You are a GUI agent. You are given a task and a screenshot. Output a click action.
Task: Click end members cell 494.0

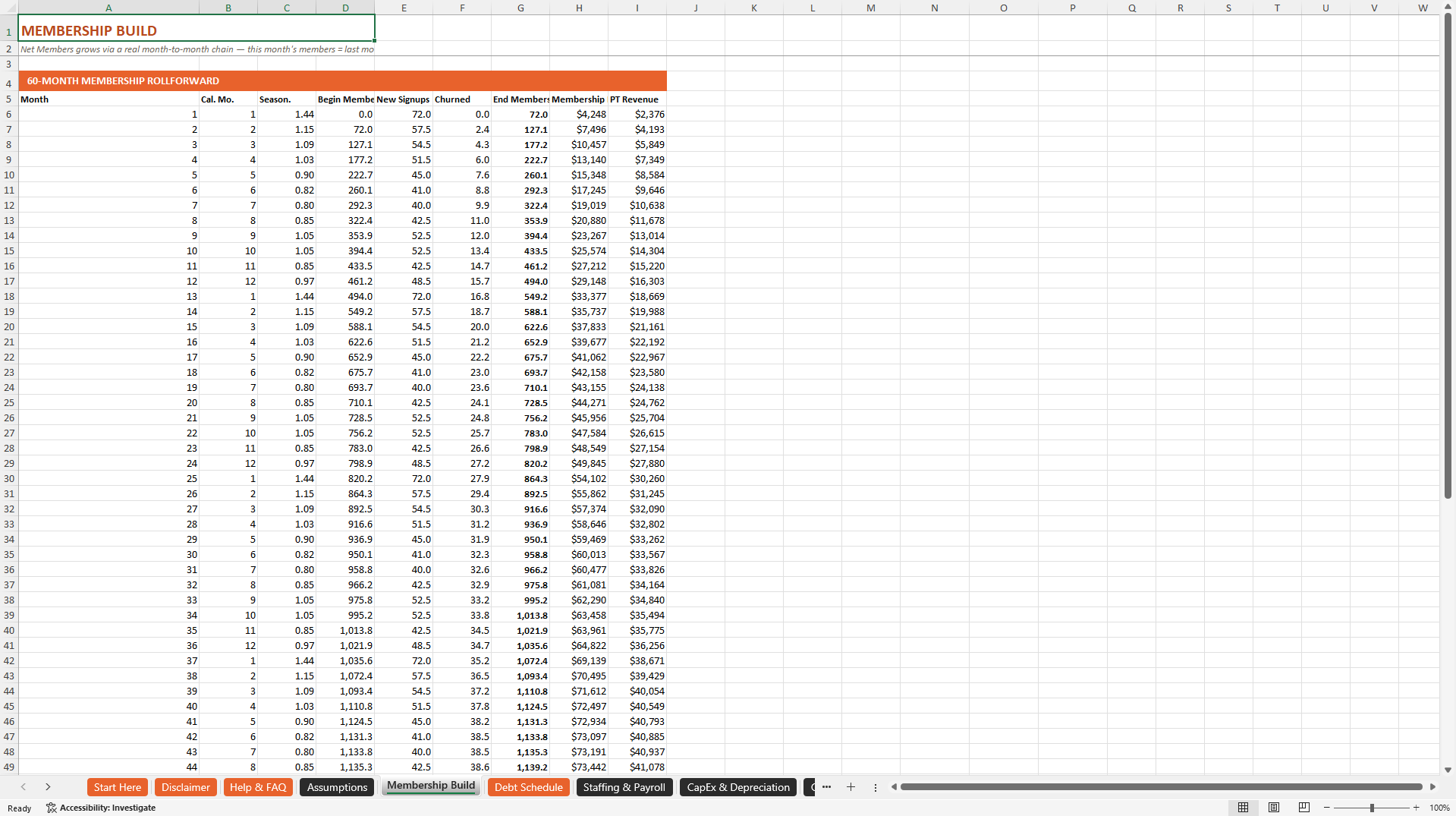tap(520, 281)
